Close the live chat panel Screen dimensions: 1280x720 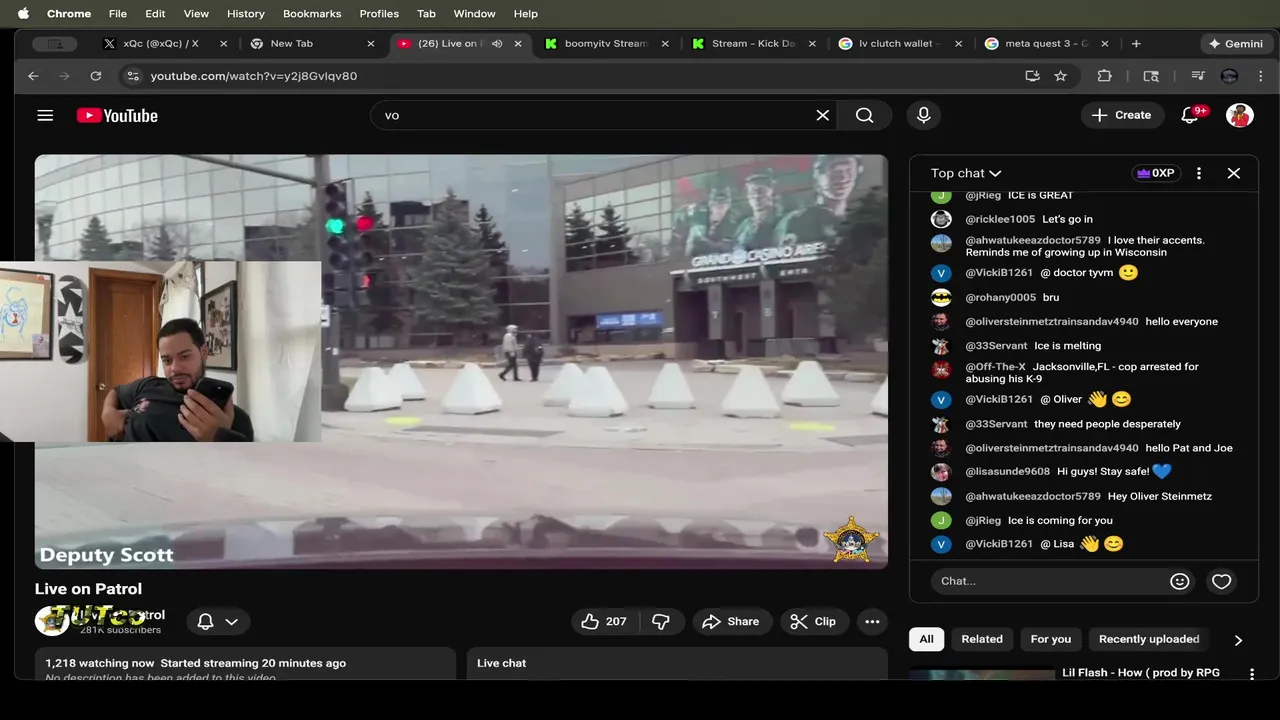1234,173
